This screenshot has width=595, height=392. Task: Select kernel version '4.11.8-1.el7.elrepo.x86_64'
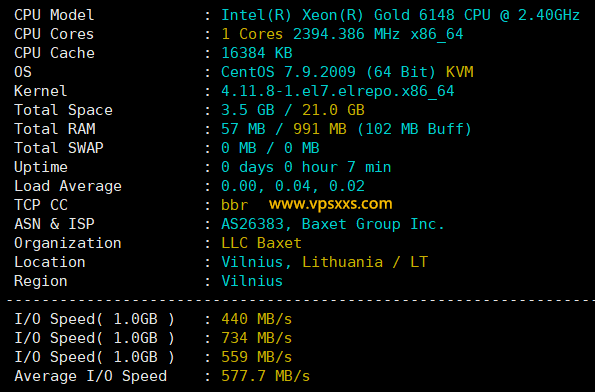point(338,91)
